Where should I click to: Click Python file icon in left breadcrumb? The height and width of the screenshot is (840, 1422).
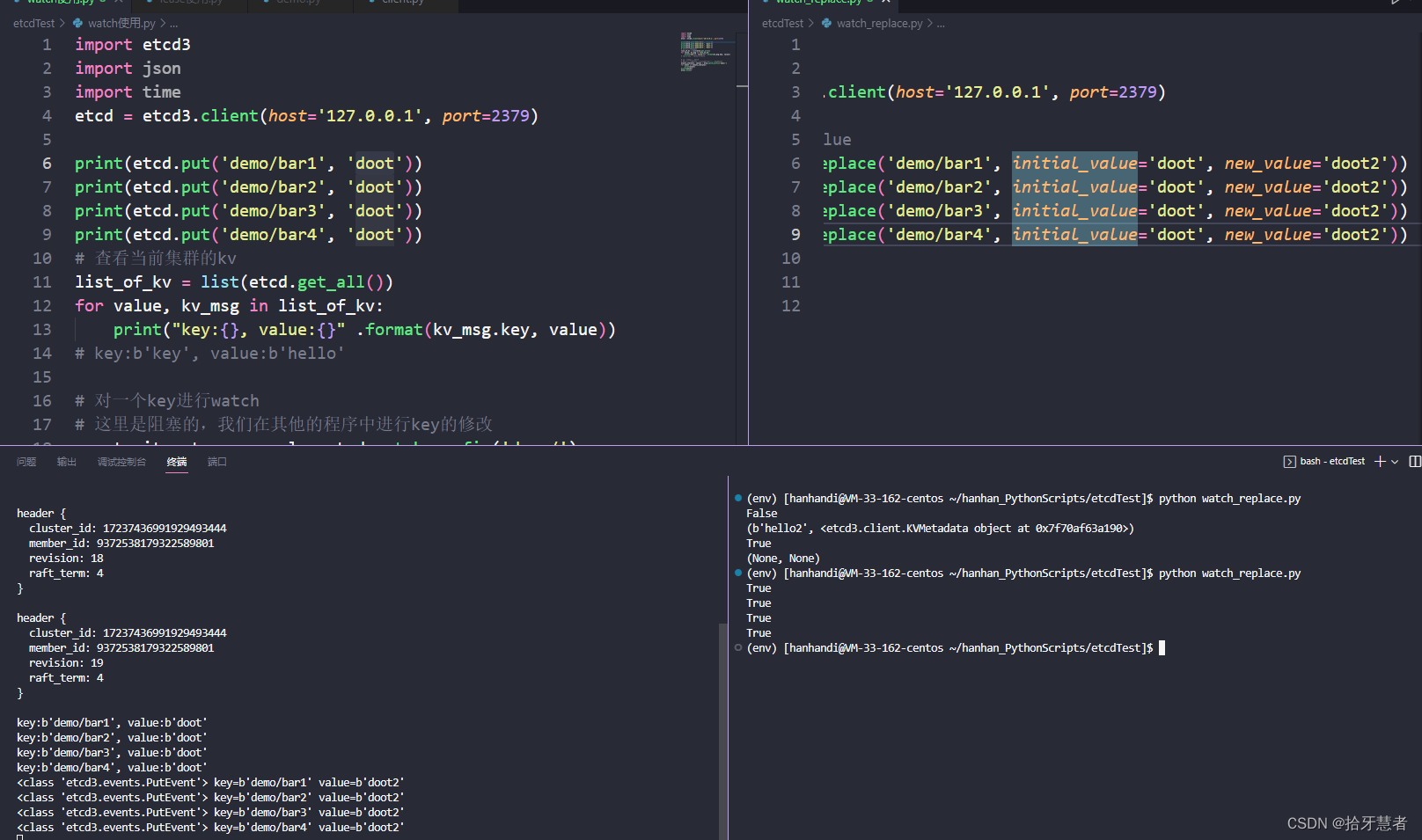click(77, 23)
